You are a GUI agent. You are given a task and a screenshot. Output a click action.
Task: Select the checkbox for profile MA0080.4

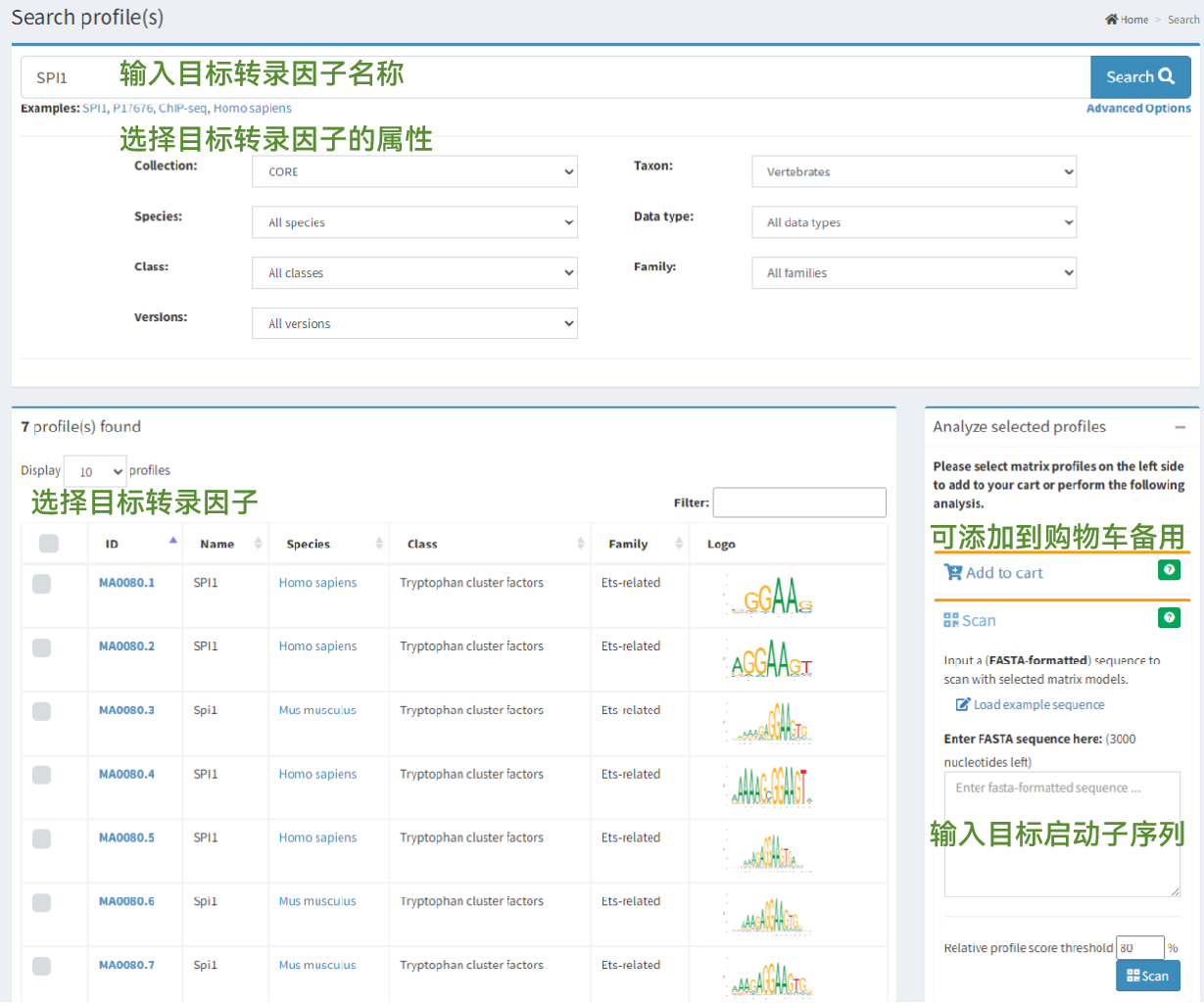tap(41, 775)
